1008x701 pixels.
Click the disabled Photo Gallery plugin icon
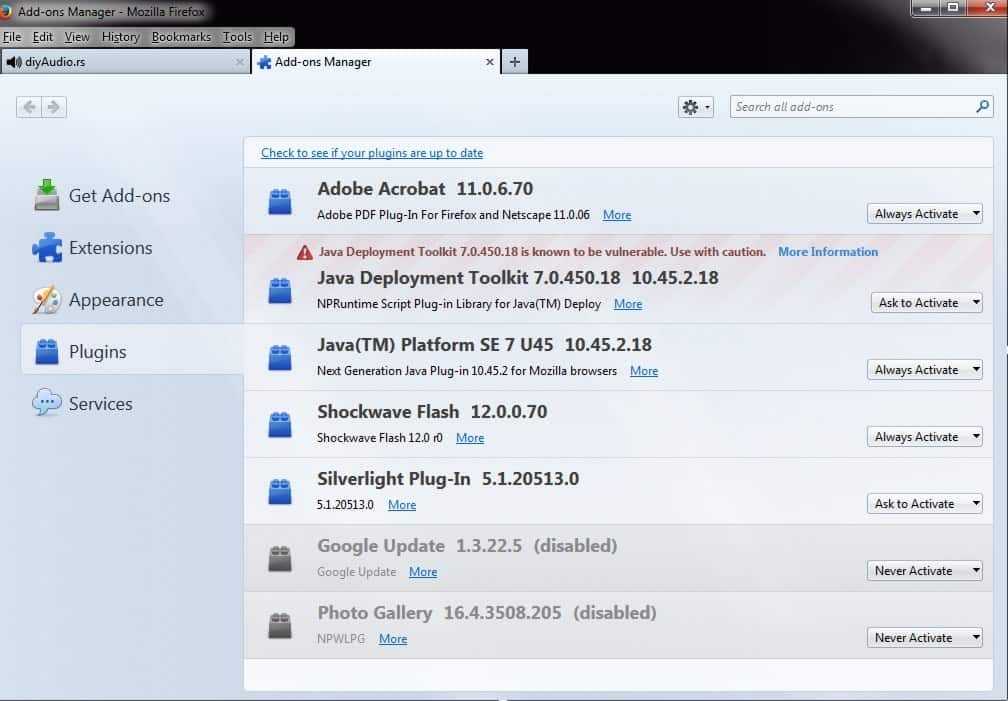(280, 626)
